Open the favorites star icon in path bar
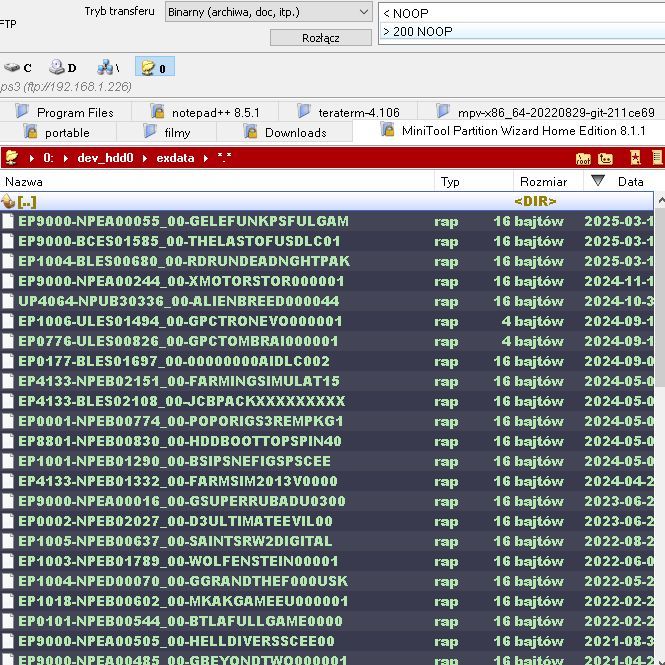Screen dimensions: 665x665 635,158
